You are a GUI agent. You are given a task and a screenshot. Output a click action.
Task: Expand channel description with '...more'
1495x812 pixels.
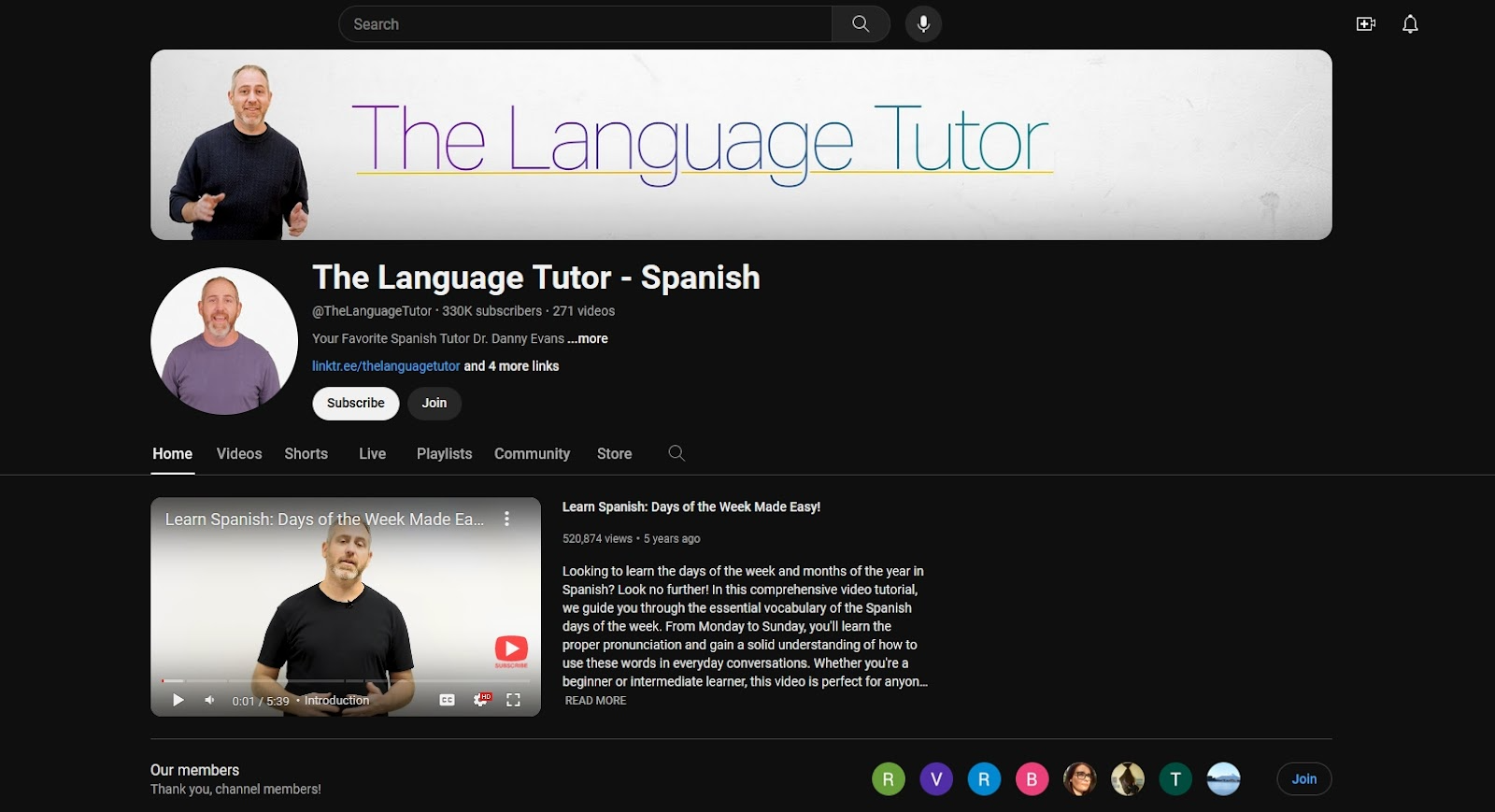(x=588, y=338)
